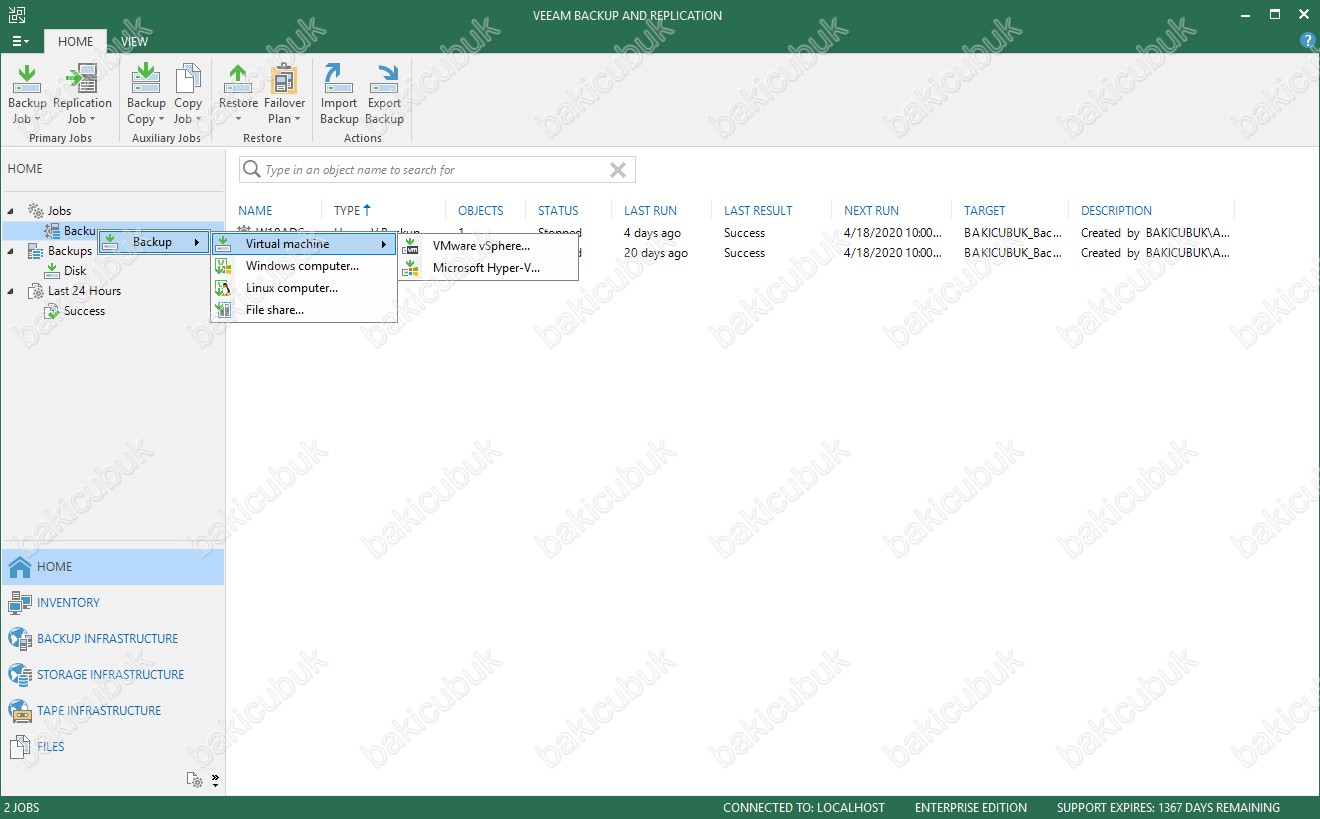The width and height of the screenshot is (1320, 819).
Task: Click 'ENTERPRISE EDITION' in status bar
Action: pyautogui.click(x=971, y=808)
